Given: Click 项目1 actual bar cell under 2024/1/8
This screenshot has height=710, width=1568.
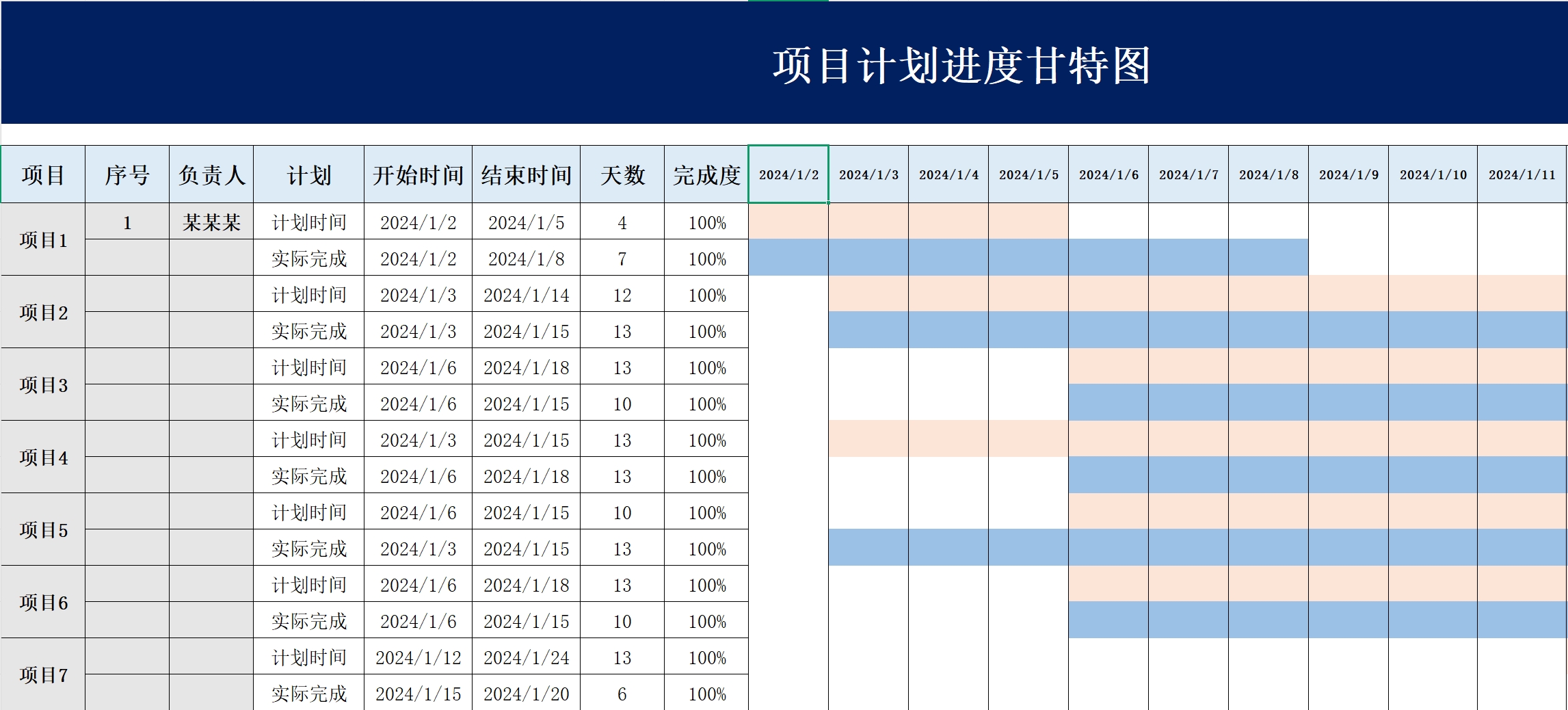Looking at the screenshot, I should [1268, 257].
